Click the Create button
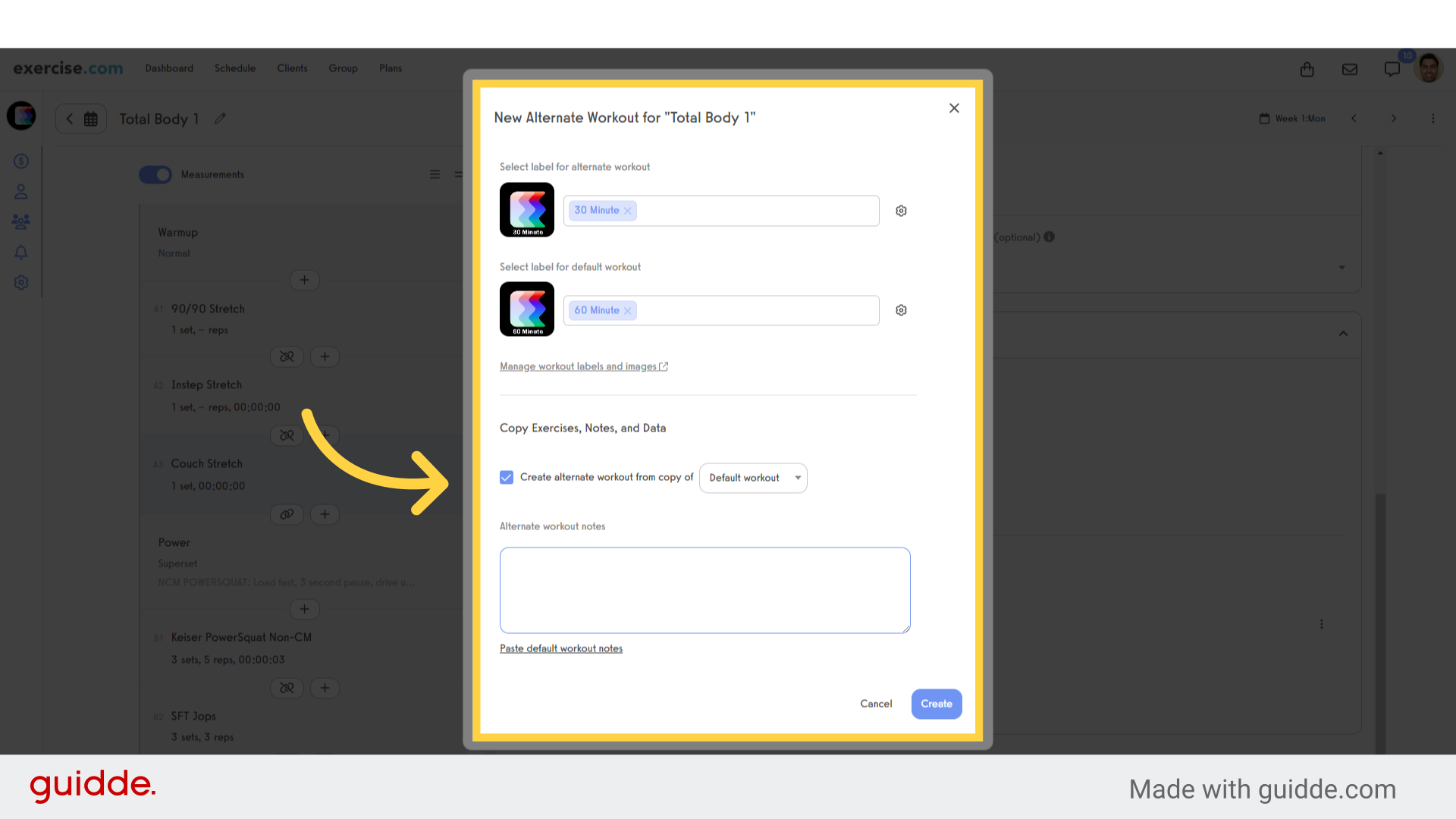Viewport: 1456px width, 819px height. [936, 704]
